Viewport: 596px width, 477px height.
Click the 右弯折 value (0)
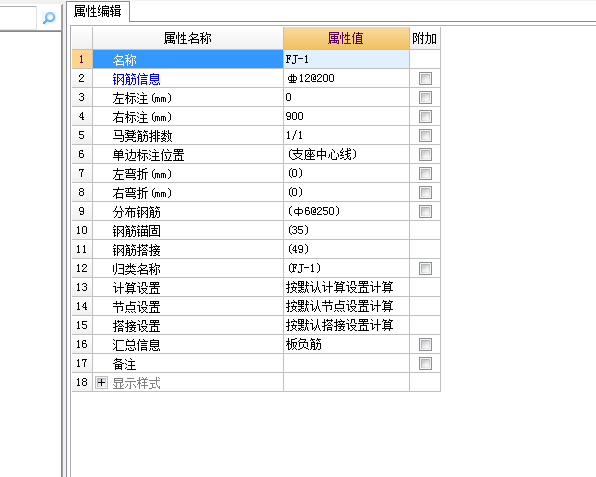(295, 192)
